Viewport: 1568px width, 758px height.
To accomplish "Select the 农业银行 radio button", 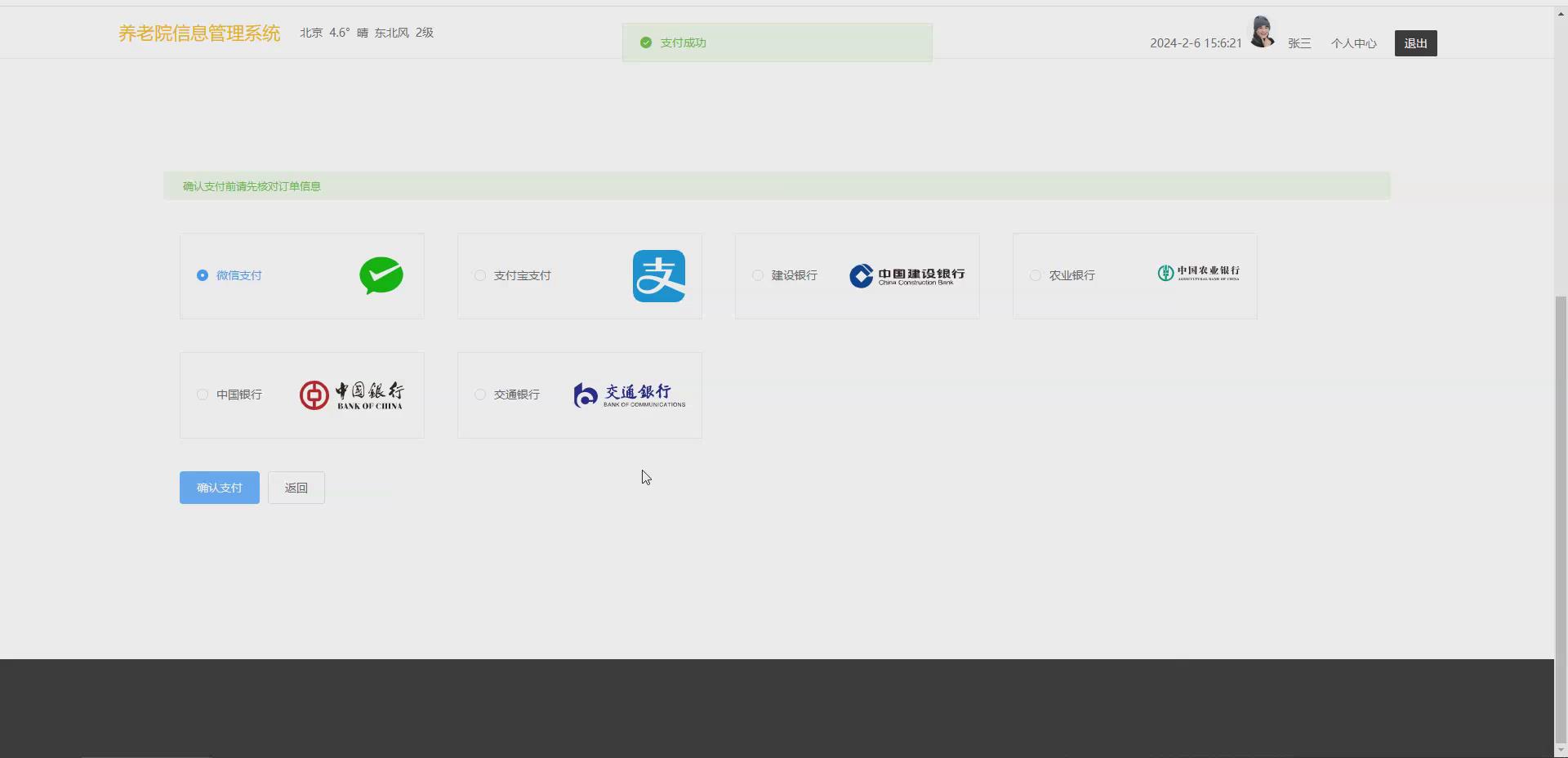I will 1035,275.
